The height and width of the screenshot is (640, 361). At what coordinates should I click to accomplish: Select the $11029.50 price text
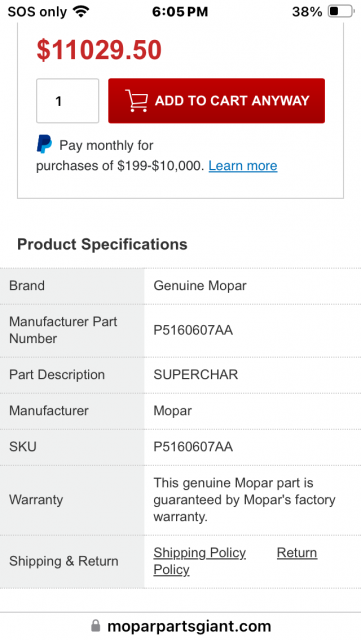click(99, 50)
